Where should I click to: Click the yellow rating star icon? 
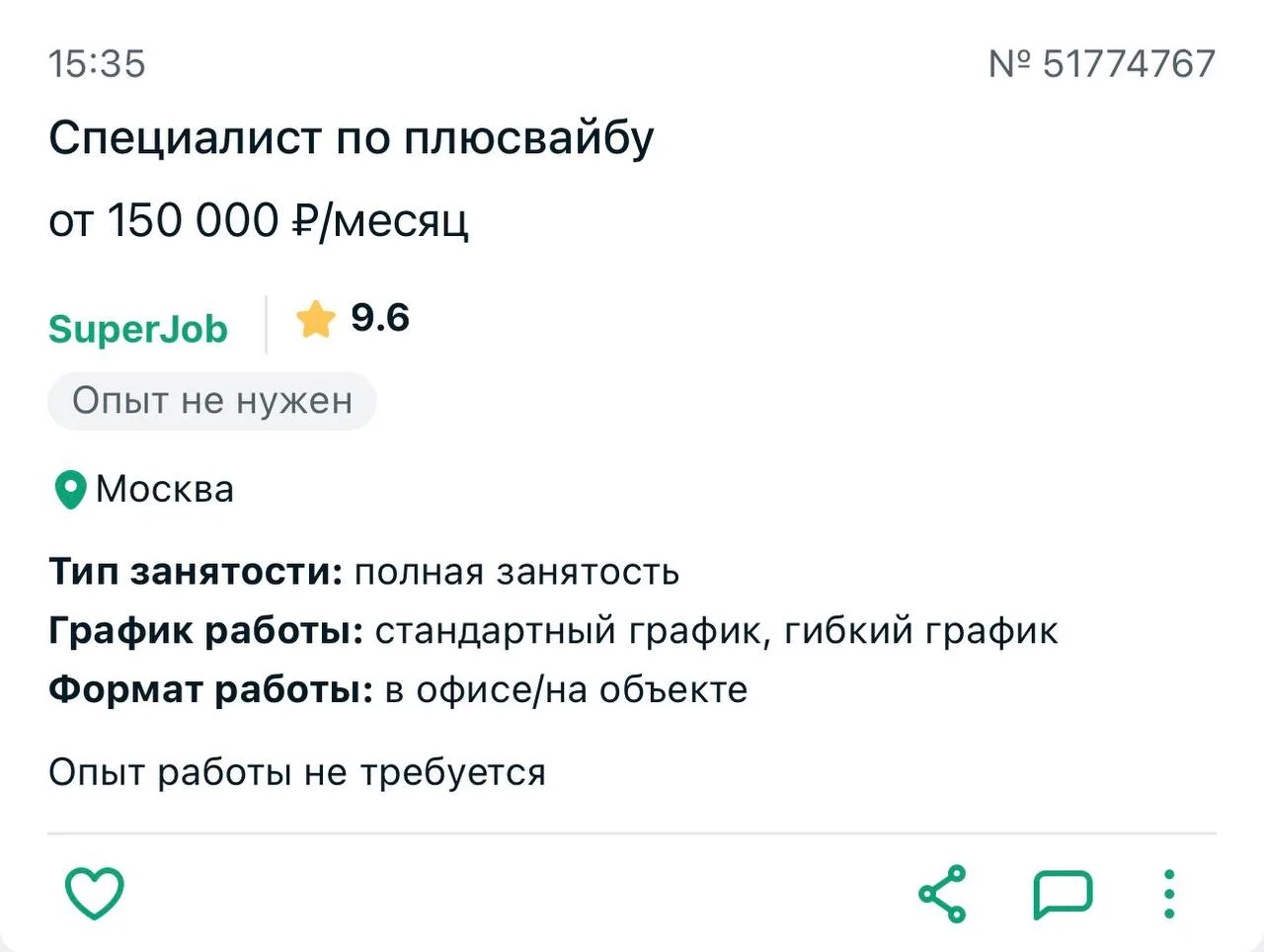point(316,319)
